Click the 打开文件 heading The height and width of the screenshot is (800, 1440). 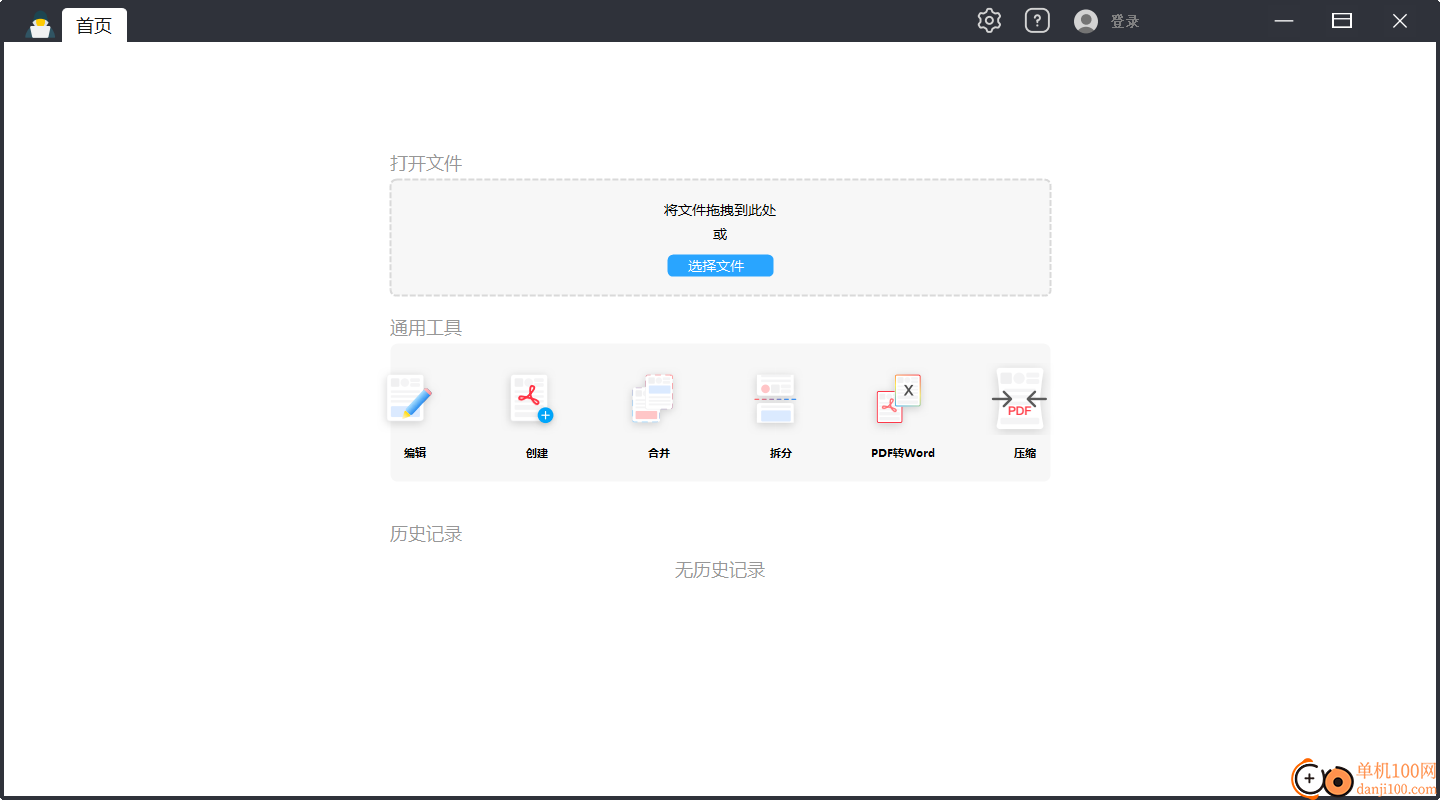tap(426, 163)
